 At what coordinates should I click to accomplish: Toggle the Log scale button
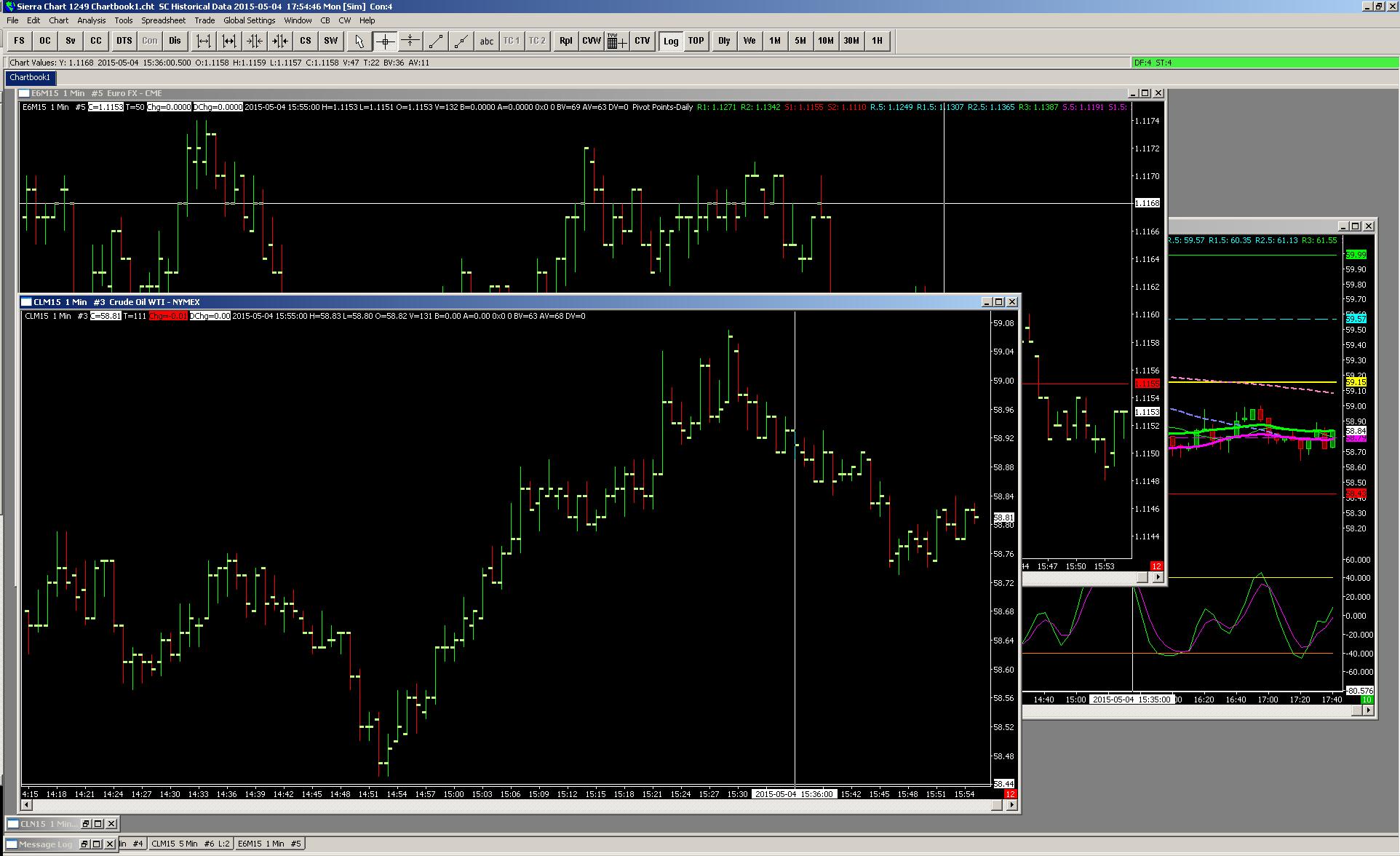coord(670,41)
